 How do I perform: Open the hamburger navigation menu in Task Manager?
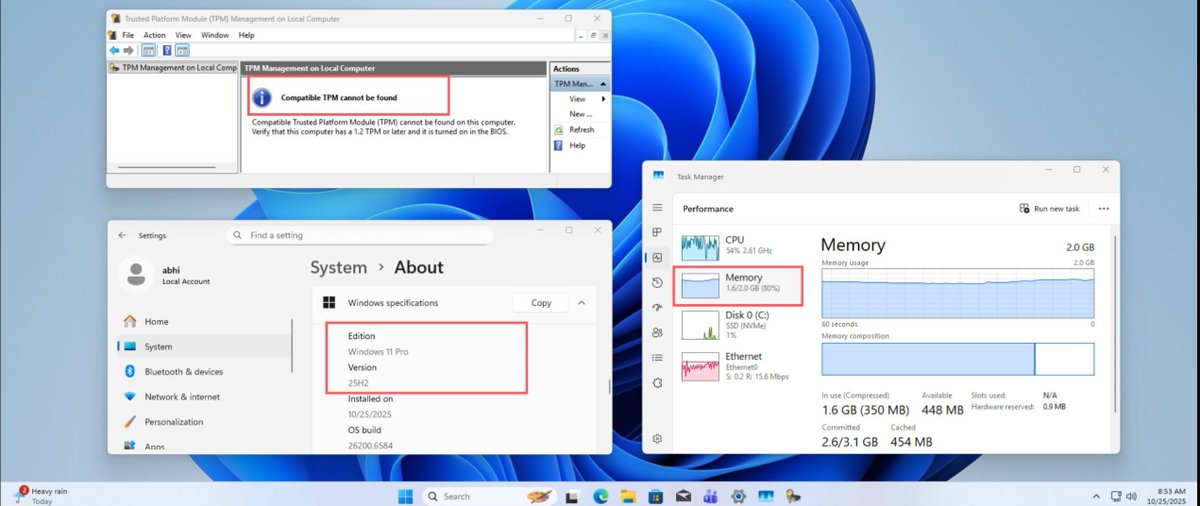tap(657, 207)
